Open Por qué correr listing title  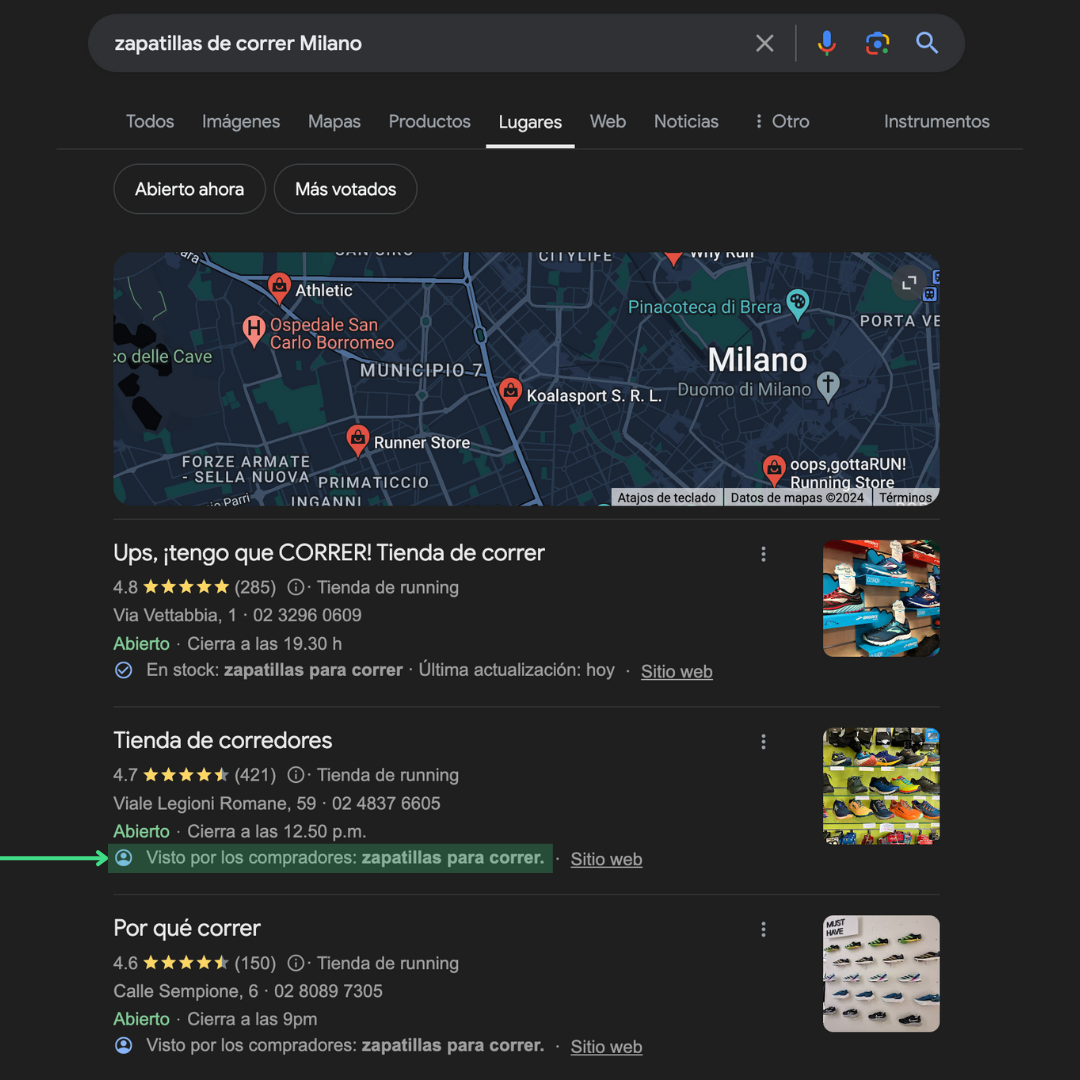[187, 928]
